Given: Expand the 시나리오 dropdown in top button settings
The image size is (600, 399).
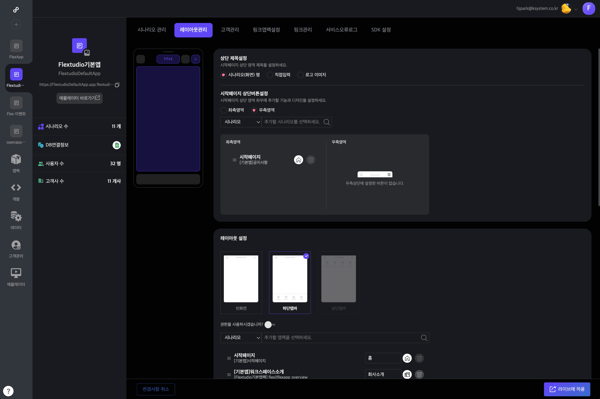Looking at the screenshot, I should [x=241, y=122].
